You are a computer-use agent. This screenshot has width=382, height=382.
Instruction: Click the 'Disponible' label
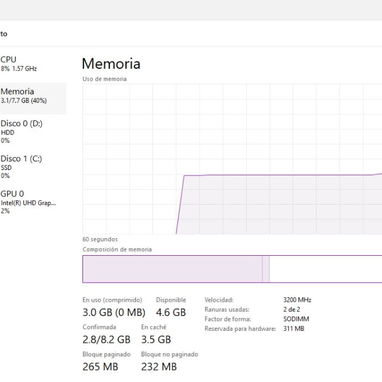[171, 300]
